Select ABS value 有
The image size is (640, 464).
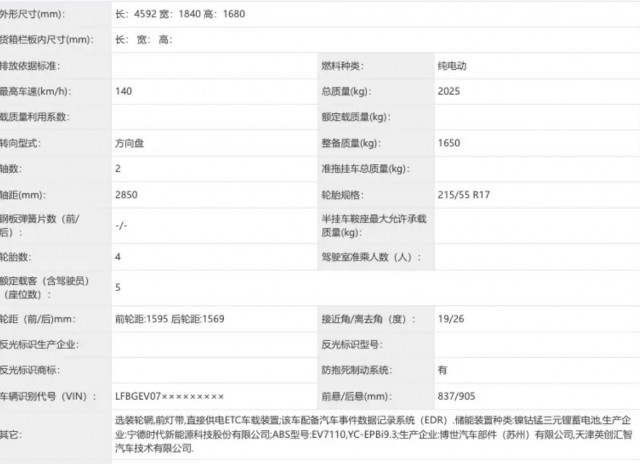tap(442, 370)
